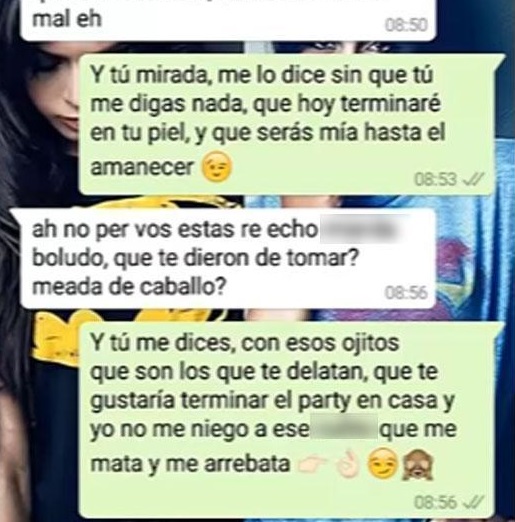Click the 08:53 timestamp
This screenshot has height=522, width=515.
435,179
